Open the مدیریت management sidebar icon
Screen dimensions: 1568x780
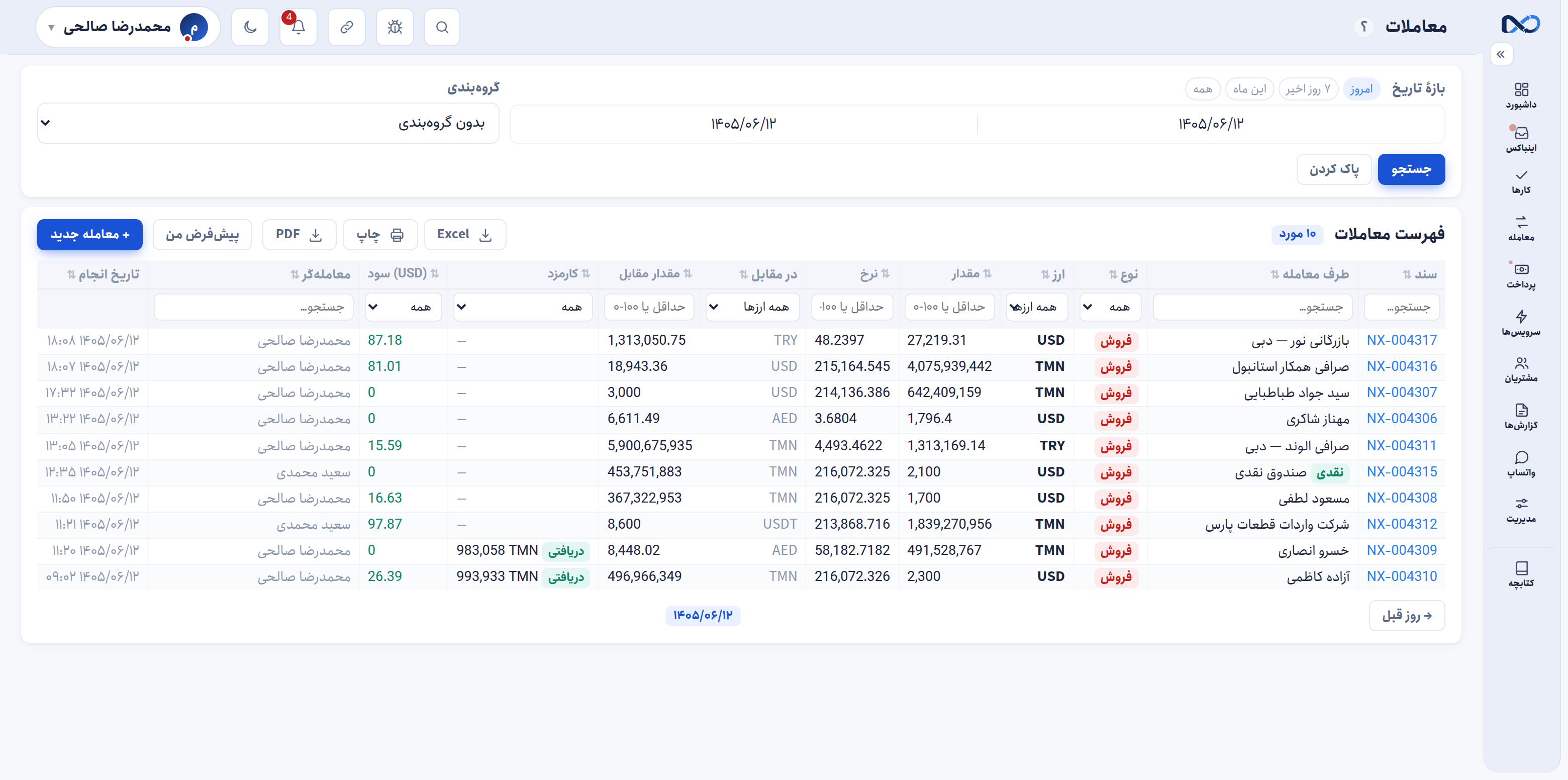1521,510
